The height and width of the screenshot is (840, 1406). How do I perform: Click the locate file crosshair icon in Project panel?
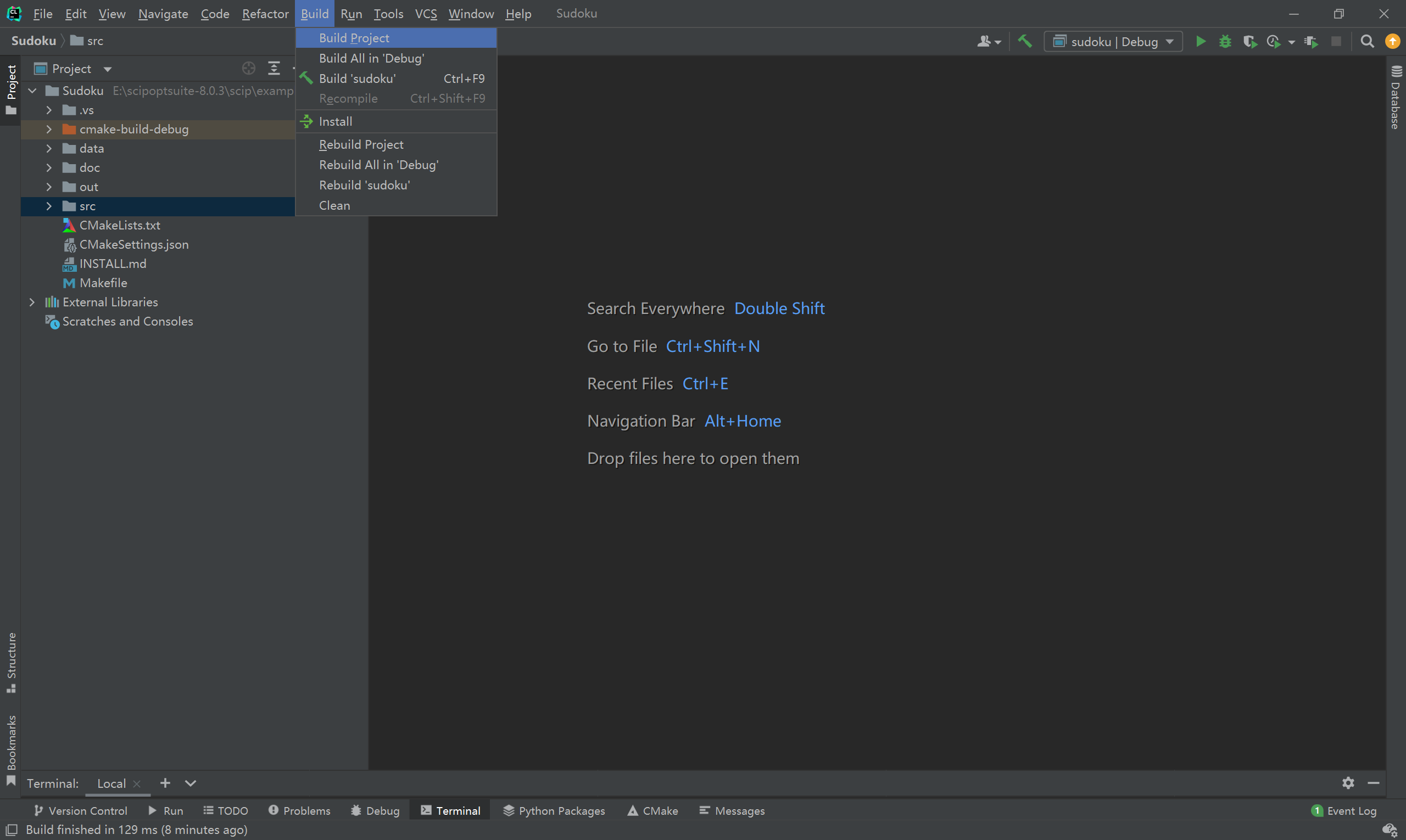249,69
